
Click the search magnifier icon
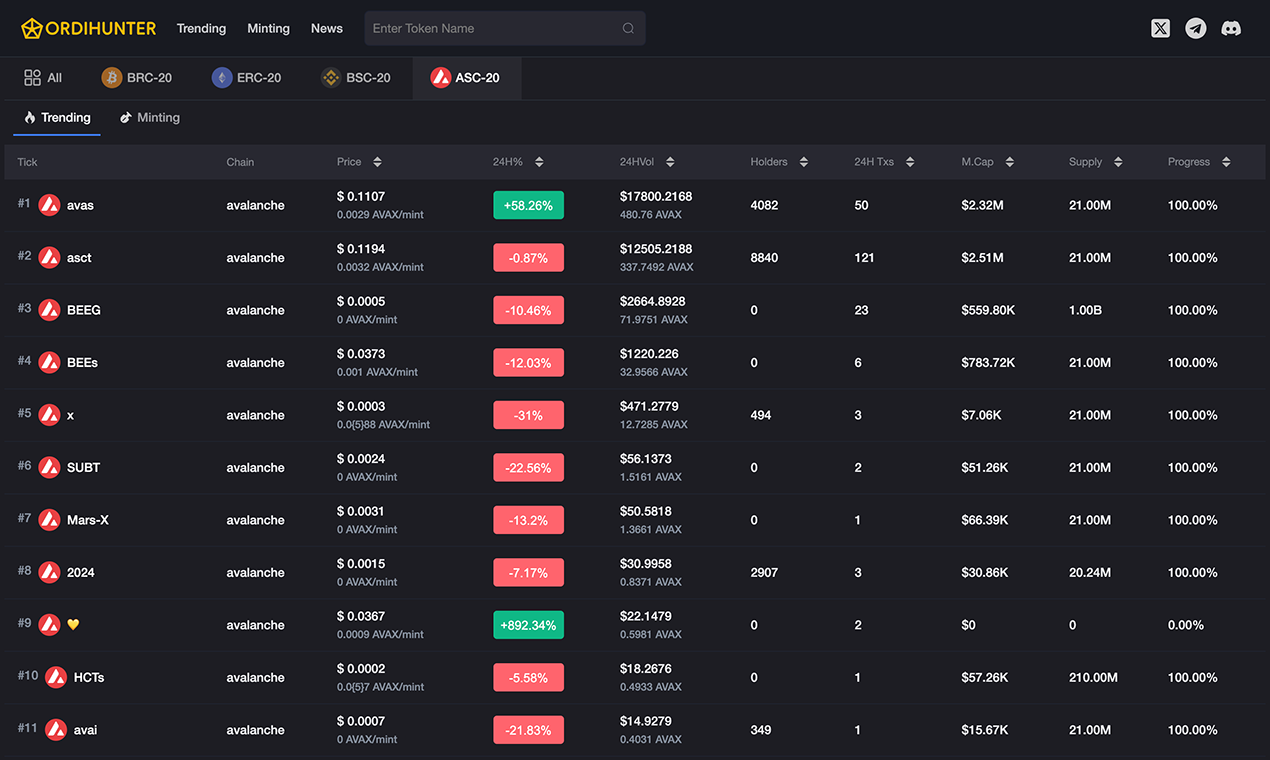pos(628,28)
